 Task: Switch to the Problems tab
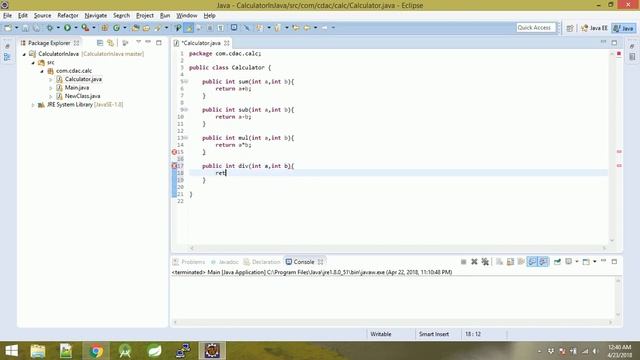click(x=189, y=262)
